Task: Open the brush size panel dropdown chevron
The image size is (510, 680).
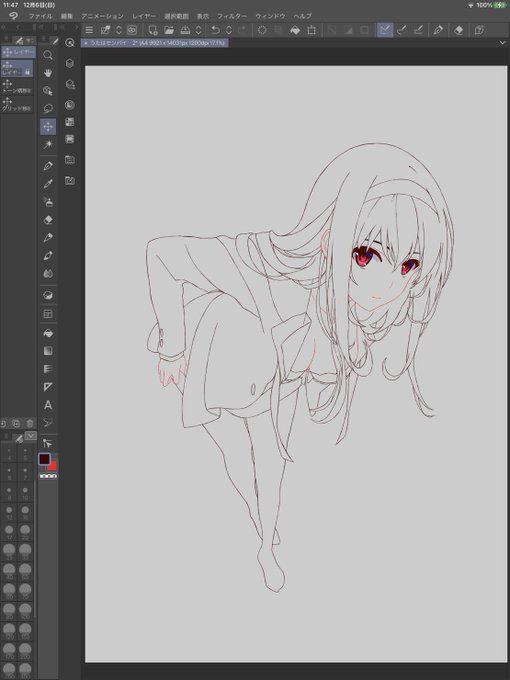Action: click(31, 436)
